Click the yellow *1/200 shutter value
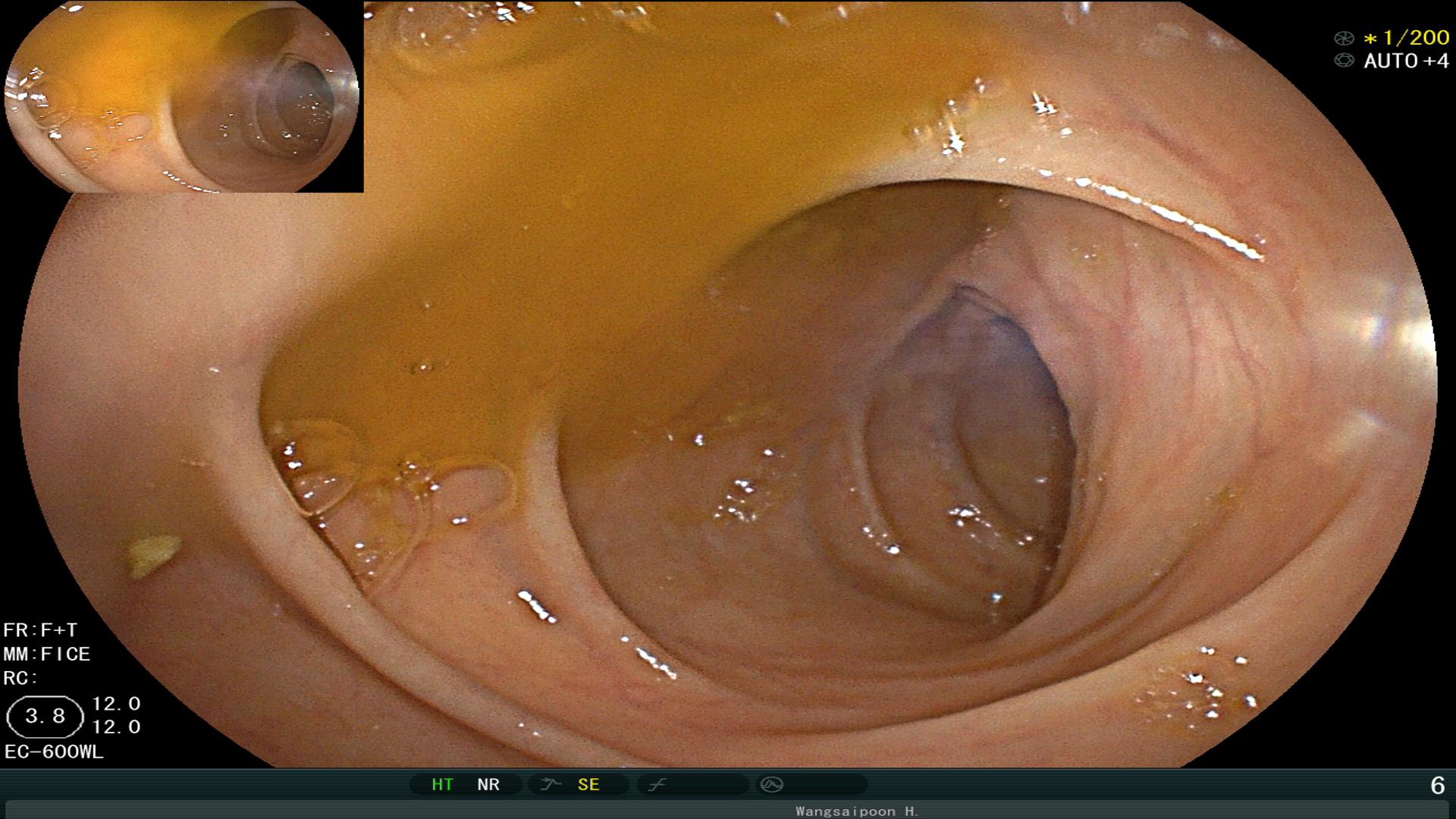Screen dimensions: 1456x819 (1407, 38)
